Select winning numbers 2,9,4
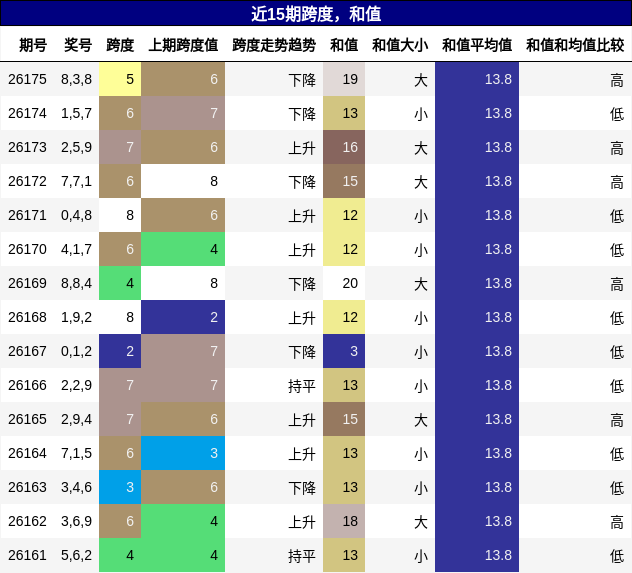 pyautogui.click(x=77, y=419)
